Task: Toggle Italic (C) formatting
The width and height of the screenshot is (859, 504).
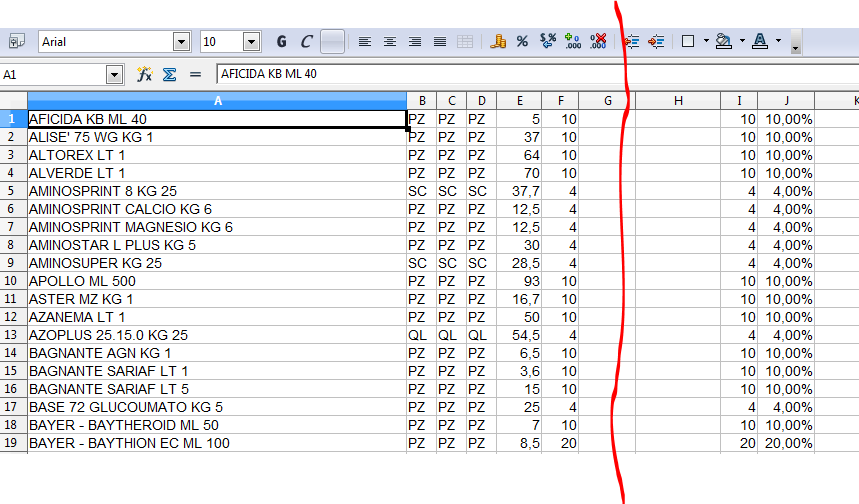Action: (x=307, y=42)
